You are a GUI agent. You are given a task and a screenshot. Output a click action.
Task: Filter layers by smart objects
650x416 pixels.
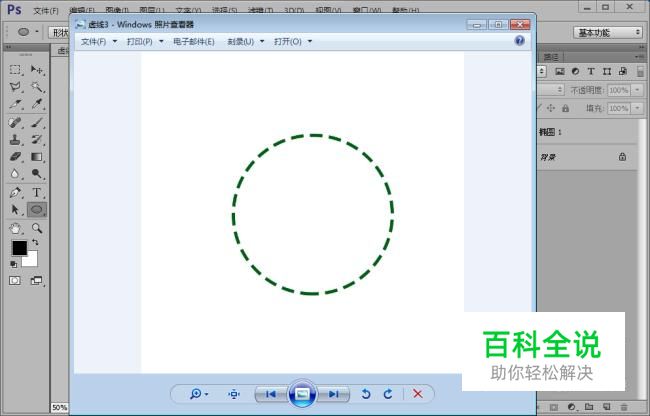pyautogui.click(x=623, y=71)
